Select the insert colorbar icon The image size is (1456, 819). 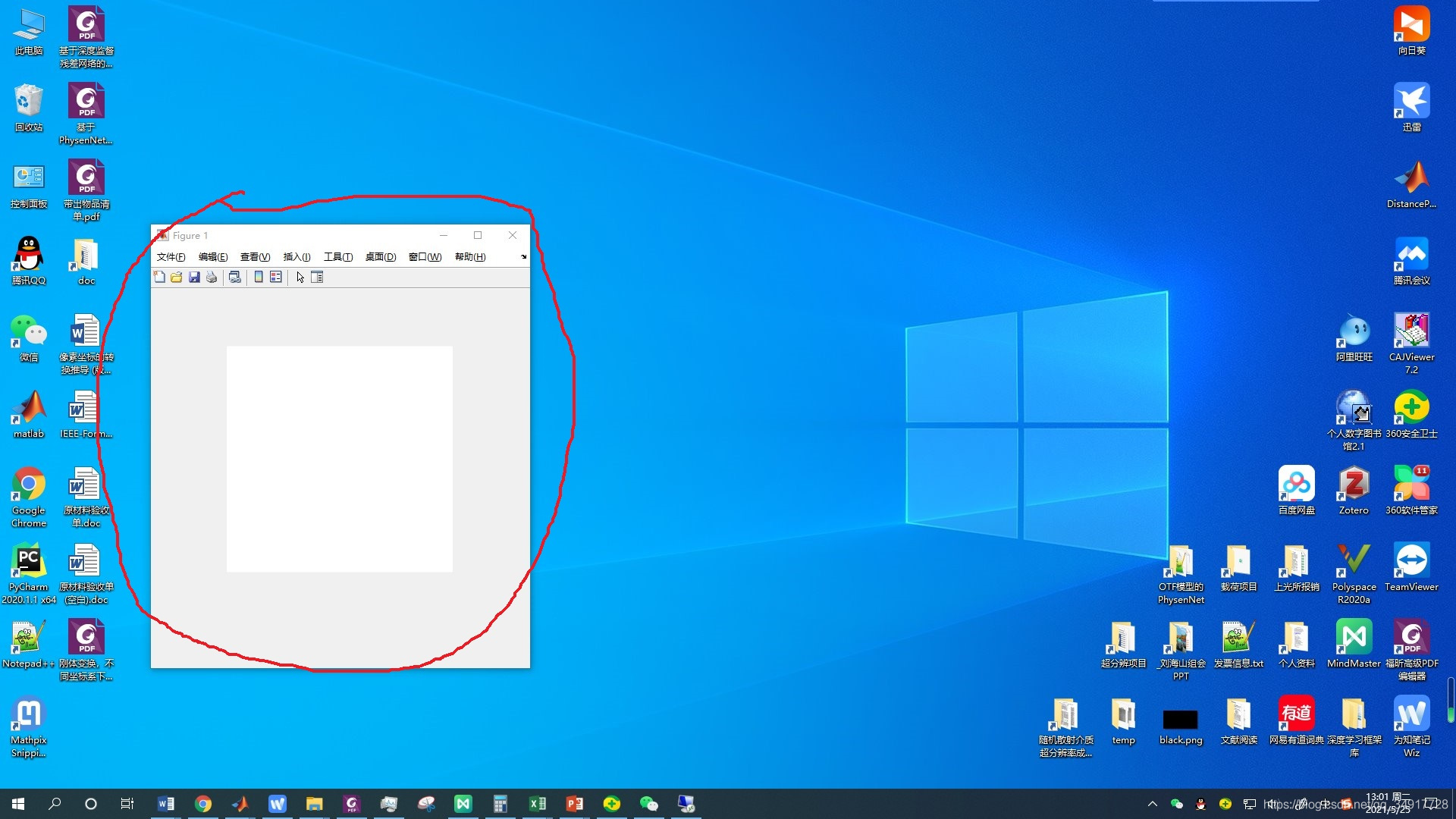pyautogui.click(x=257, y=277)
